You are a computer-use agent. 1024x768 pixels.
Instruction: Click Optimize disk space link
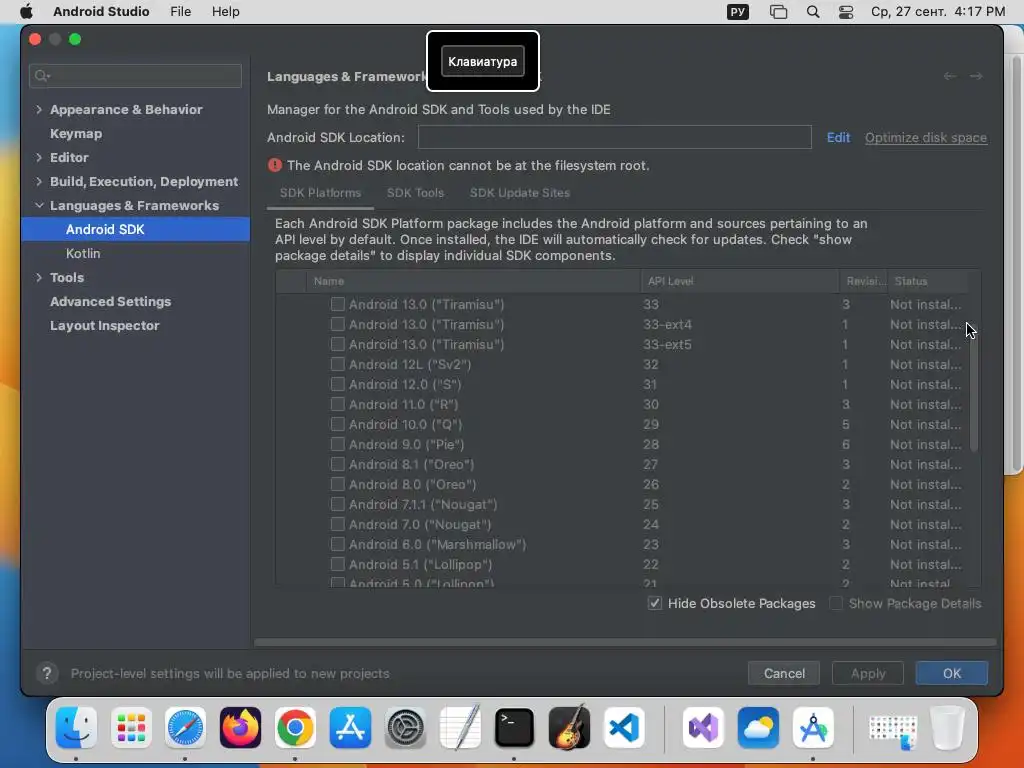(x=926, y=137)
